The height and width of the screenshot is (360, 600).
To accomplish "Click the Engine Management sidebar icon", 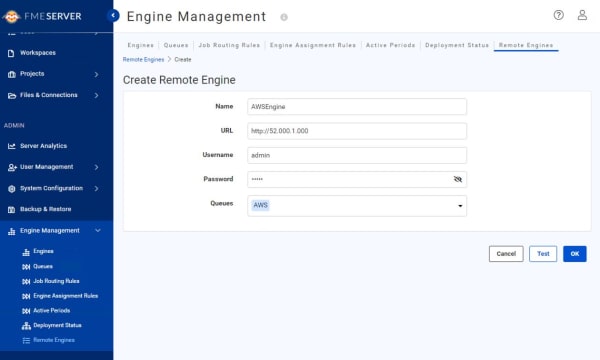I will click(x=11, y=231).
